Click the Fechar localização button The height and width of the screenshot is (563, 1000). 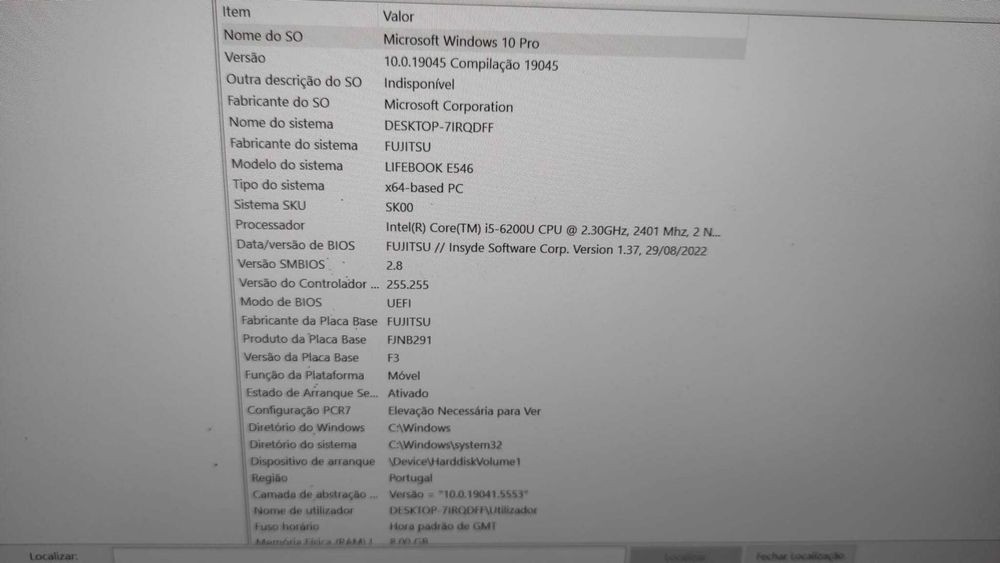pos(800,556)
